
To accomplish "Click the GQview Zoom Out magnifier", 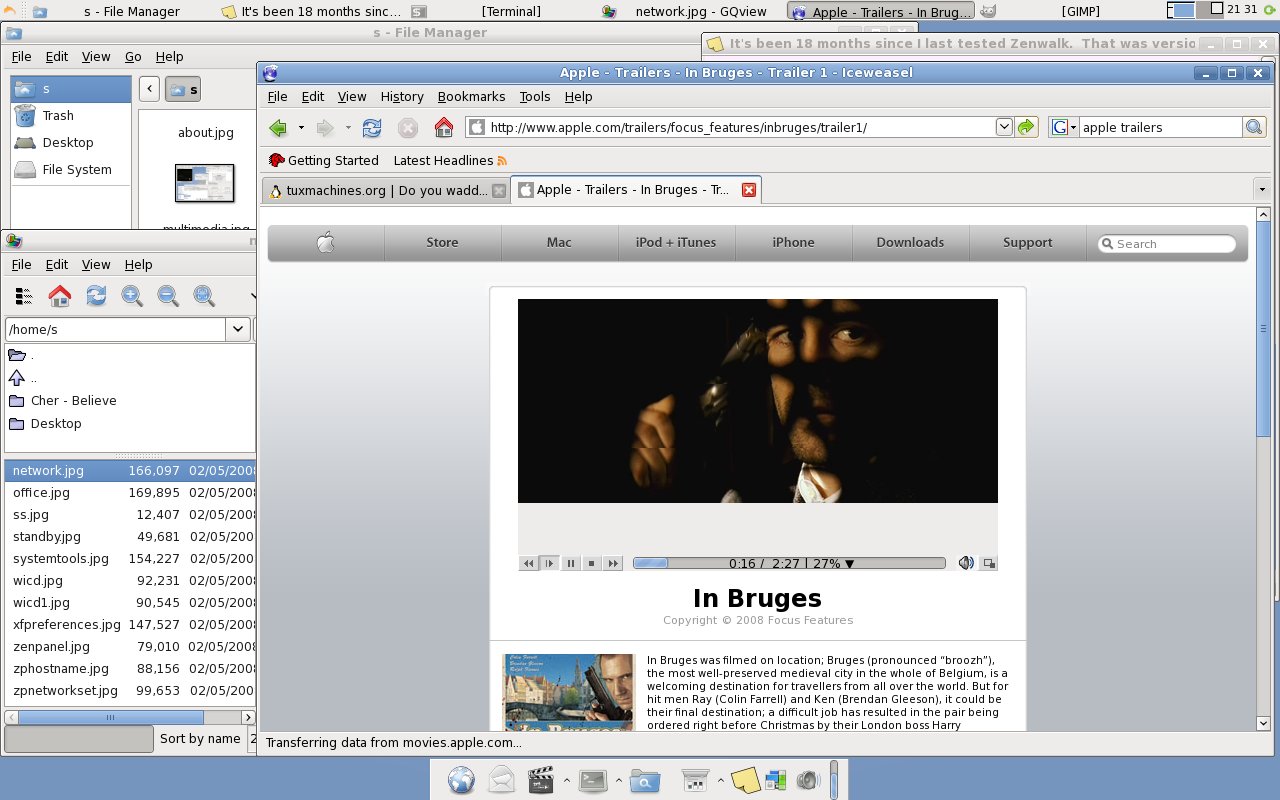I will [x=168, y=296].
